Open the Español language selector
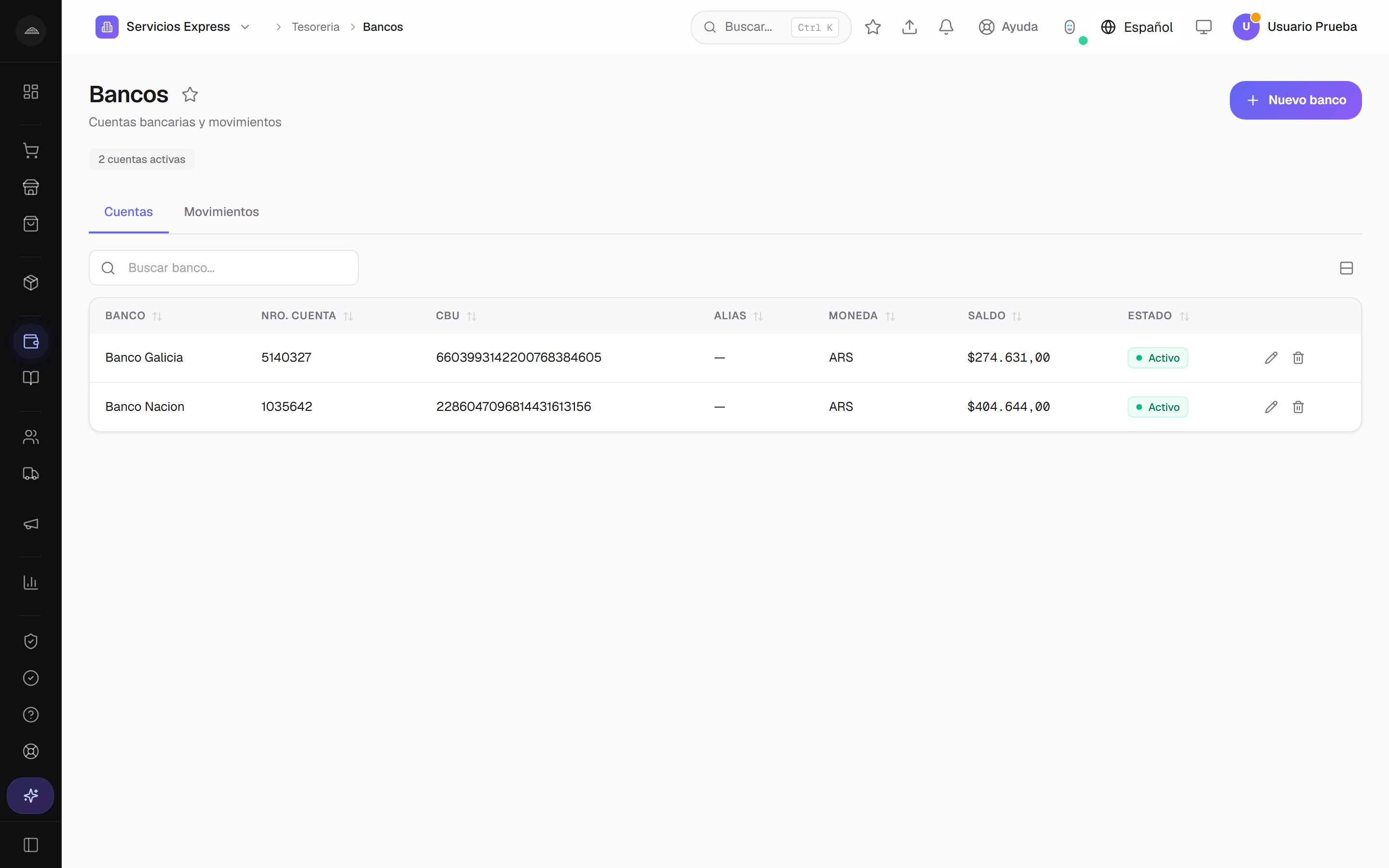Viewport: 1389px width, 868px height. [1137, 27]
